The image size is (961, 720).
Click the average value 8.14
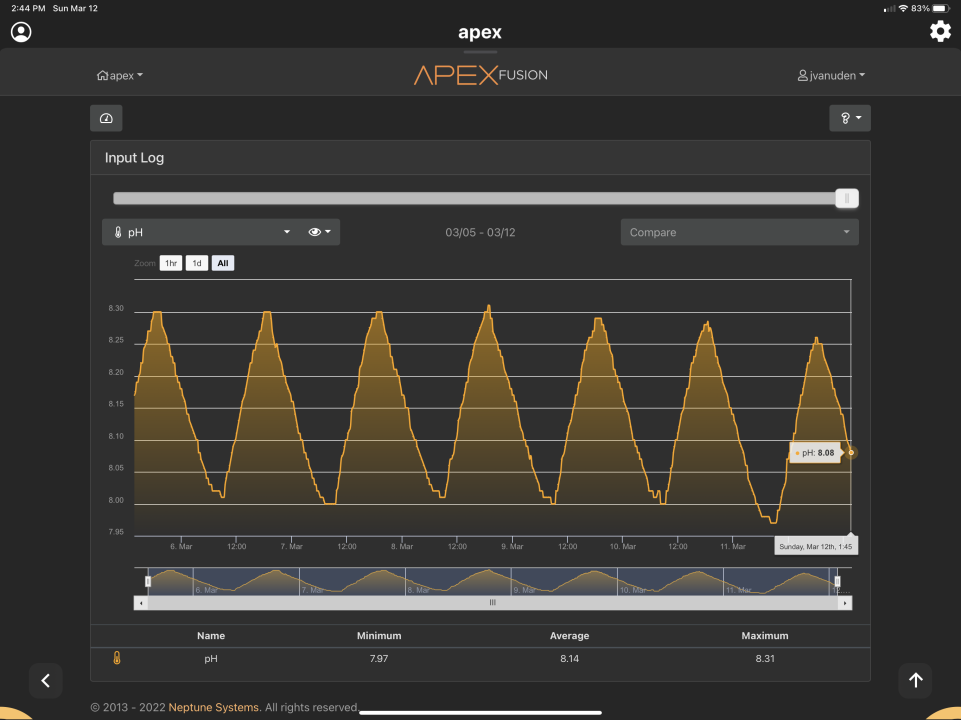pos(569,659)
